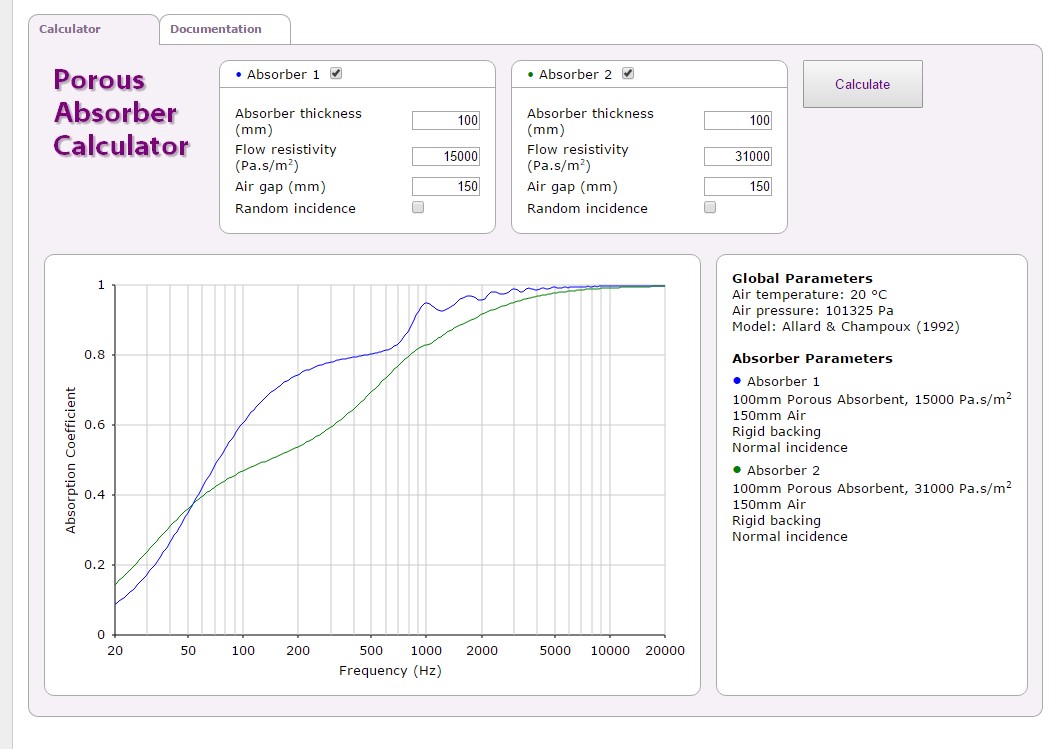Uncheck the Absorber 2 checkbox

(x=628, y=73)
